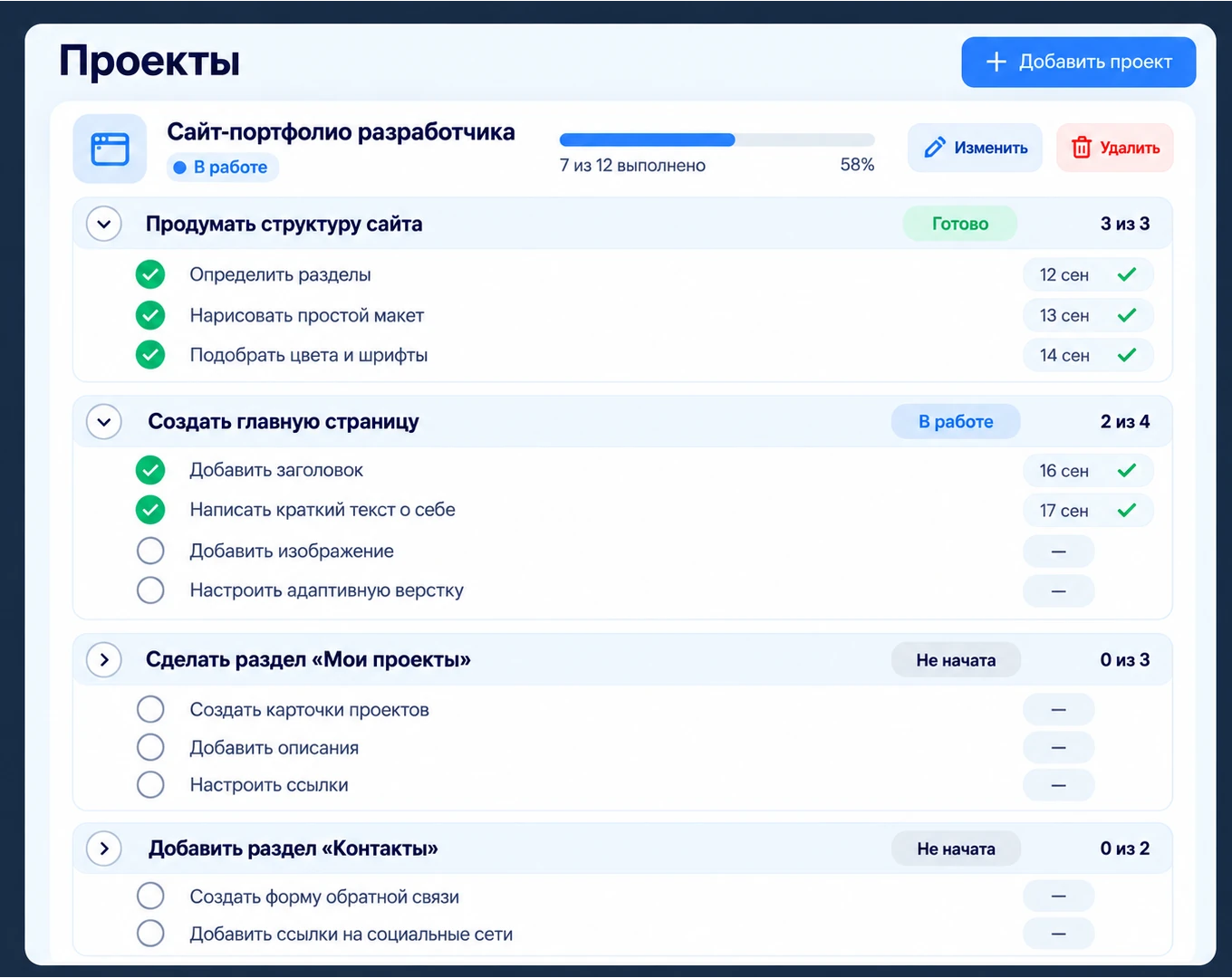Tick the Добавить описания task circle
The height and width of the screenshot is (978, 1232).
(150, 747)
